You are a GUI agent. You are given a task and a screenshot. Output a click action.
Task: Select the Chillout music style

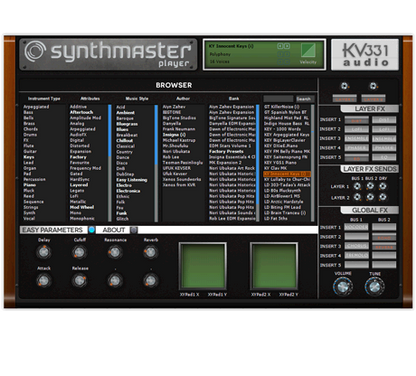125,140
